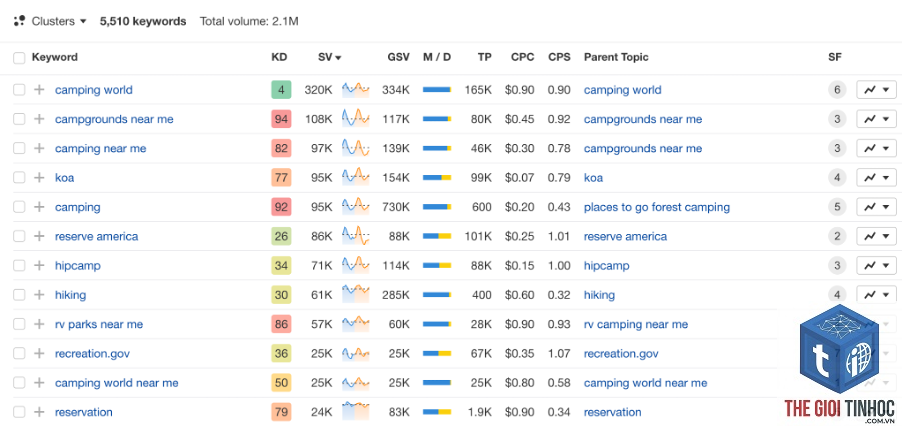The image size is (902, 426).
Task: Add koa keyword using plus icon
Action: (x=39, y=178)
